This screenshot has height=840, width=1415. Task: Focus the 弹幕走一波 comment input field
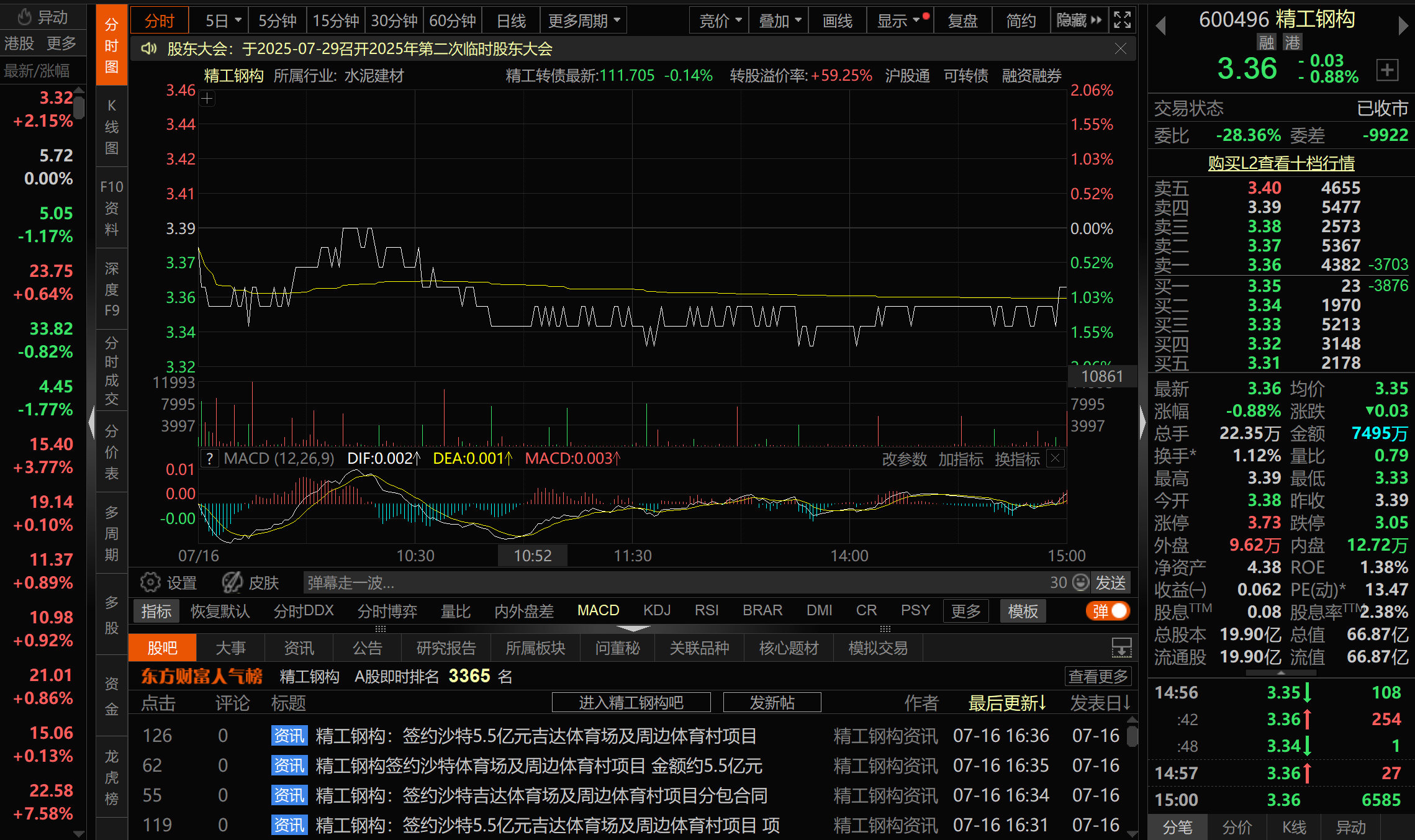coord(675,582)
